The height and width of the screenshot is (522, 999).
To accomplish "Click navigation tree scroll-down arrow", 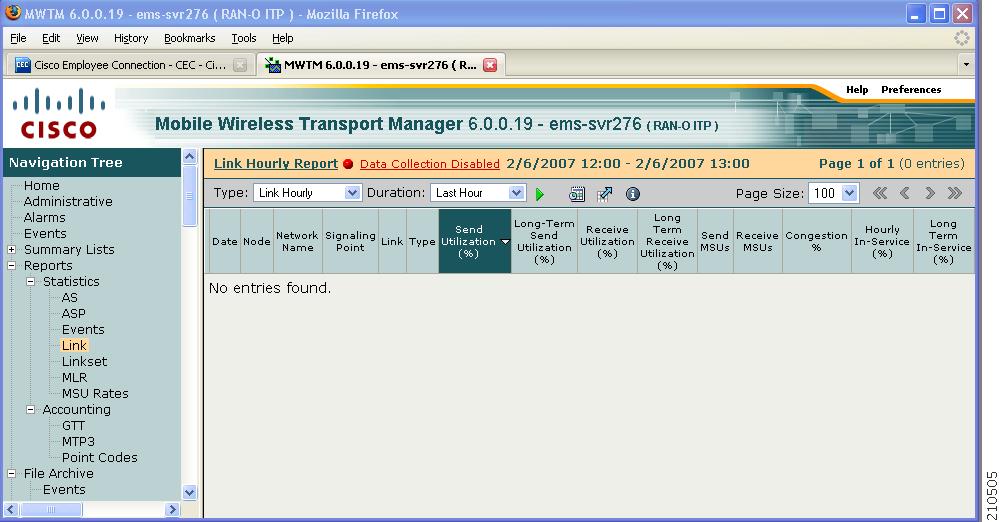I will [189, 492].
